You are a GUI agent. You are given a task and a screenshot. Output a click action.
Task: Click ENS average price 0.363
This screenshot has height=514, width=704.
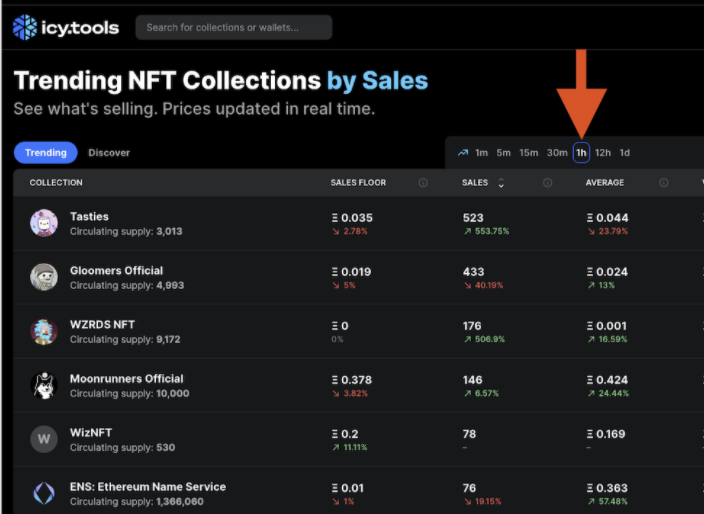607,488
